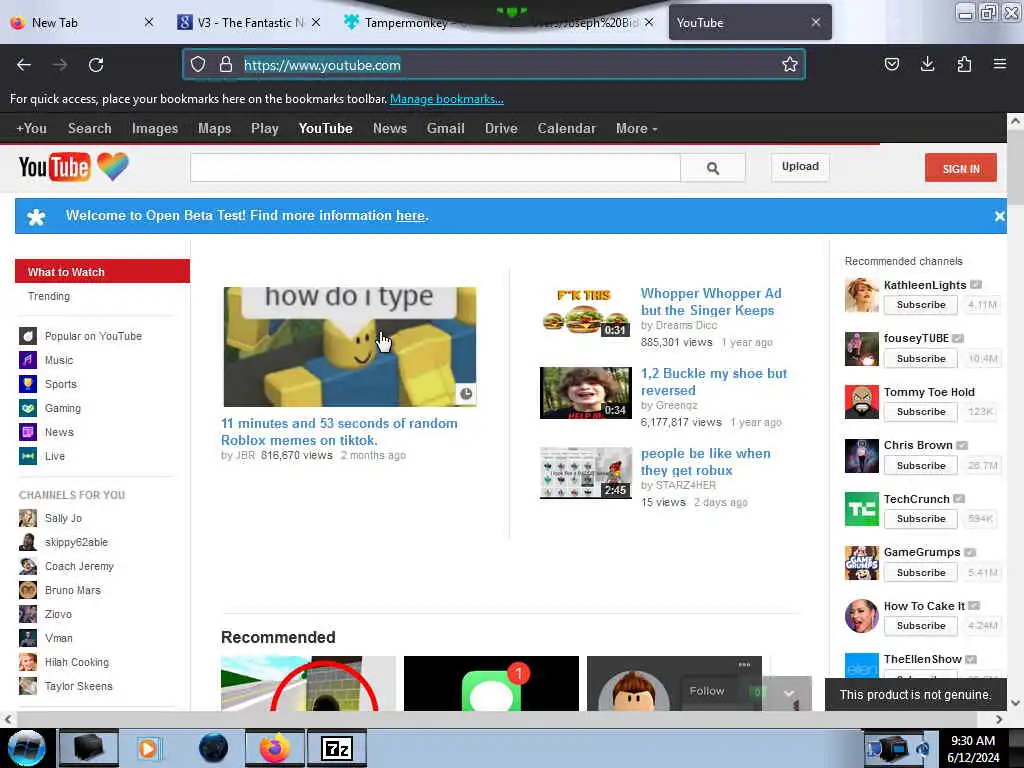The image size is (1024, 768).
Task: Click the YouTube logo
Action: point(54,167)
